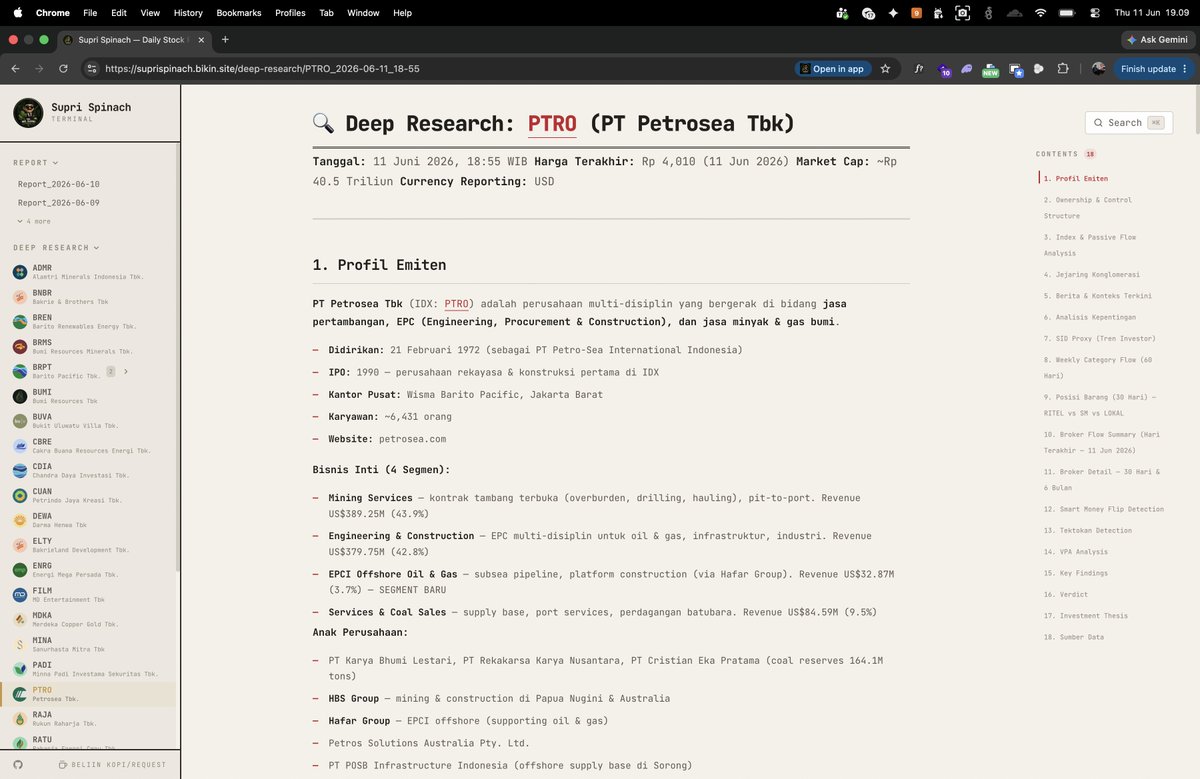Open the Supri Spinach logo avatar

pos(28,113)
